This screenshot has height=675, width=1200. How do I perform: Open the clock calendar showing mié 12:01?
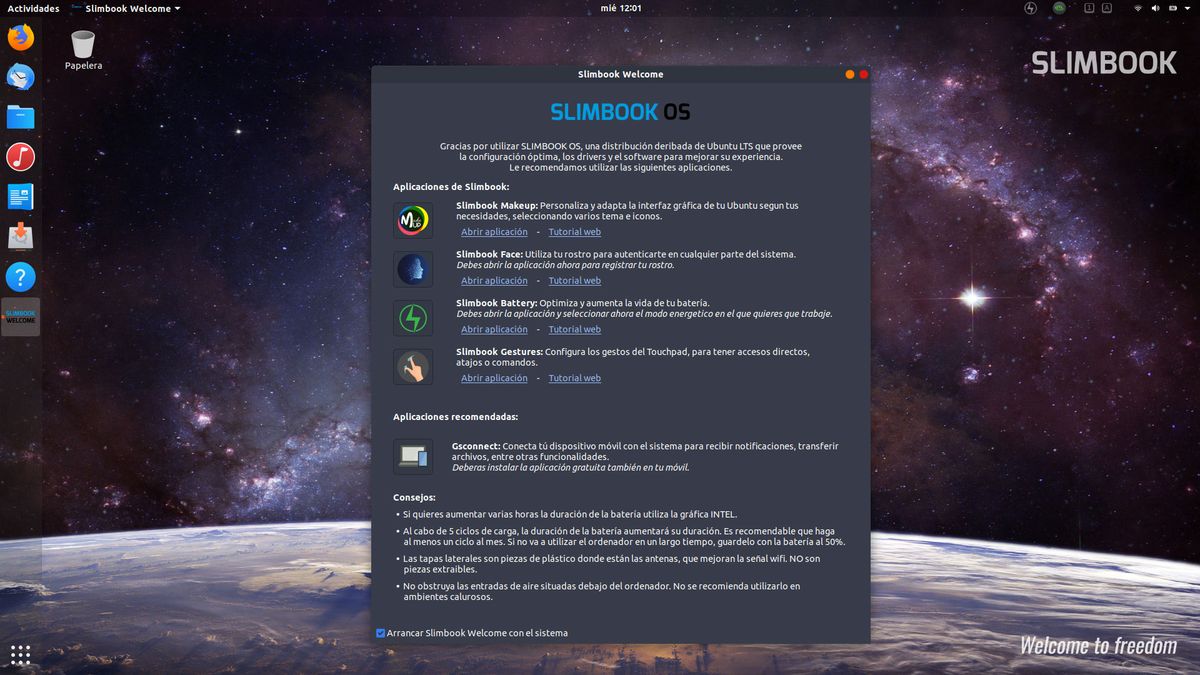(620, 8)
